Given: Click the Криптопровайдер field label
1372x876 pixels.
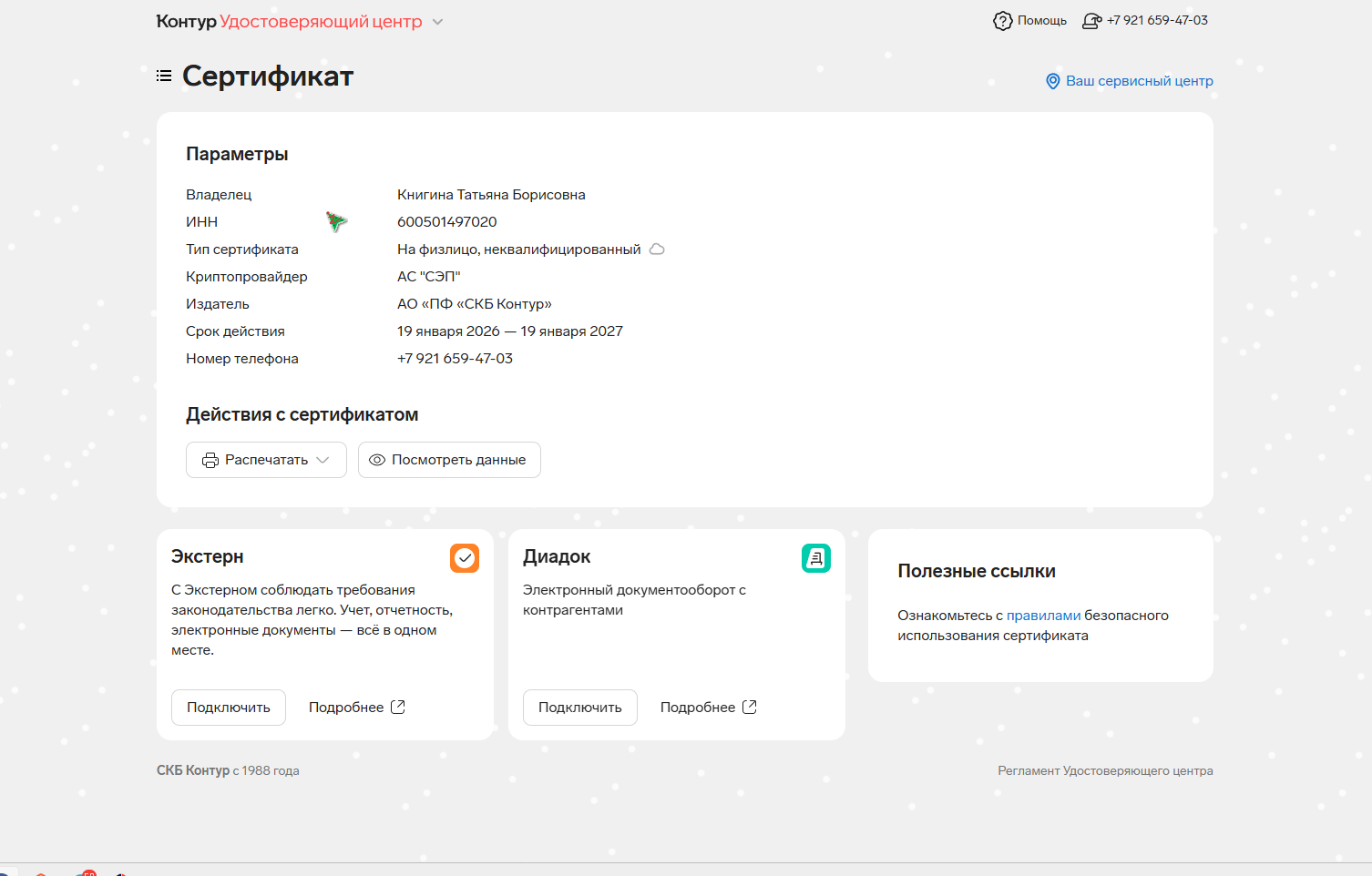Looking at the screenshot, I should (247, 277).
